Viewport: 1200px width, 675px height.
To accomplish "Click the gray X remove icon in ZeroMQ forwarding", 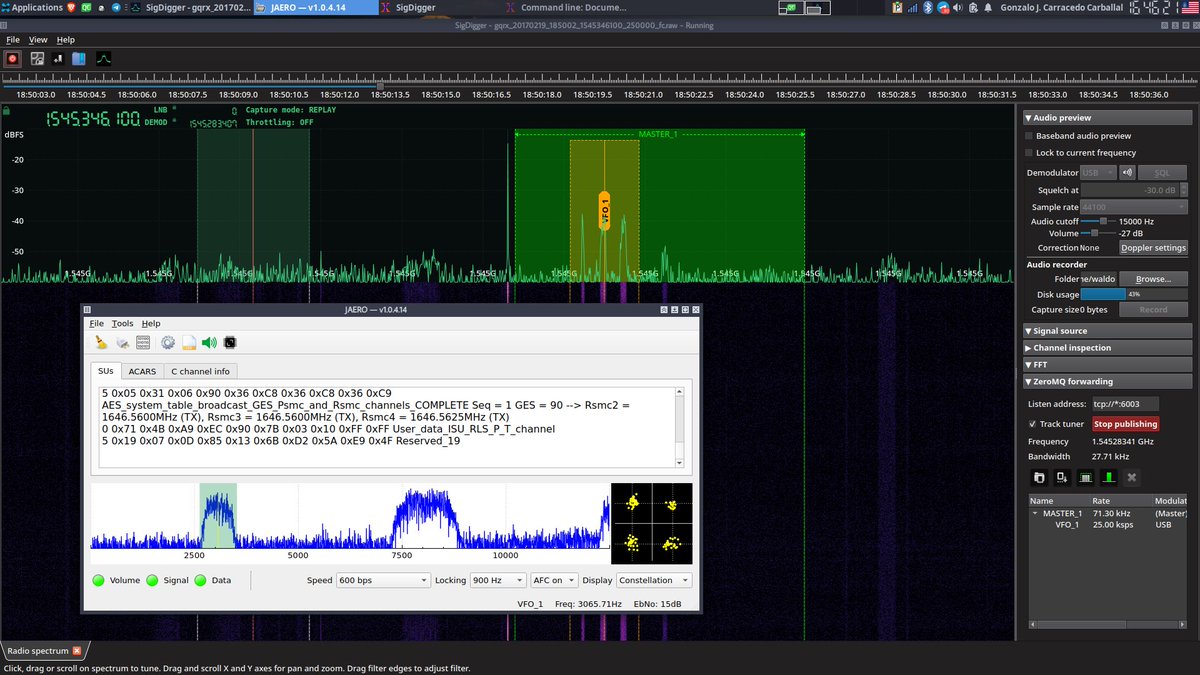I will tap(1132, 477).
